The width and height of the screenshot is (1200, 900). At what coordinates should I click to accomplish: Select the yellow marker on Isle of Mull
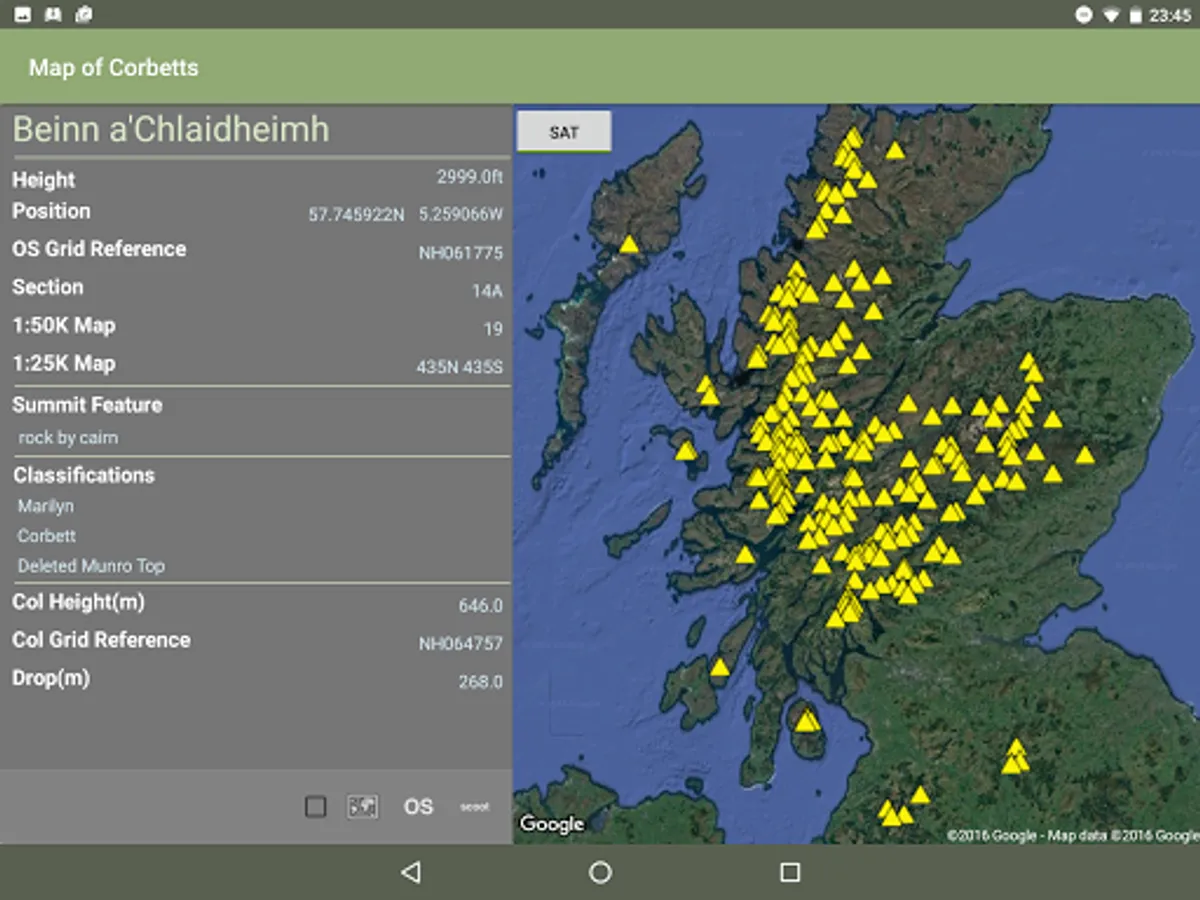(x=686, y=452)
